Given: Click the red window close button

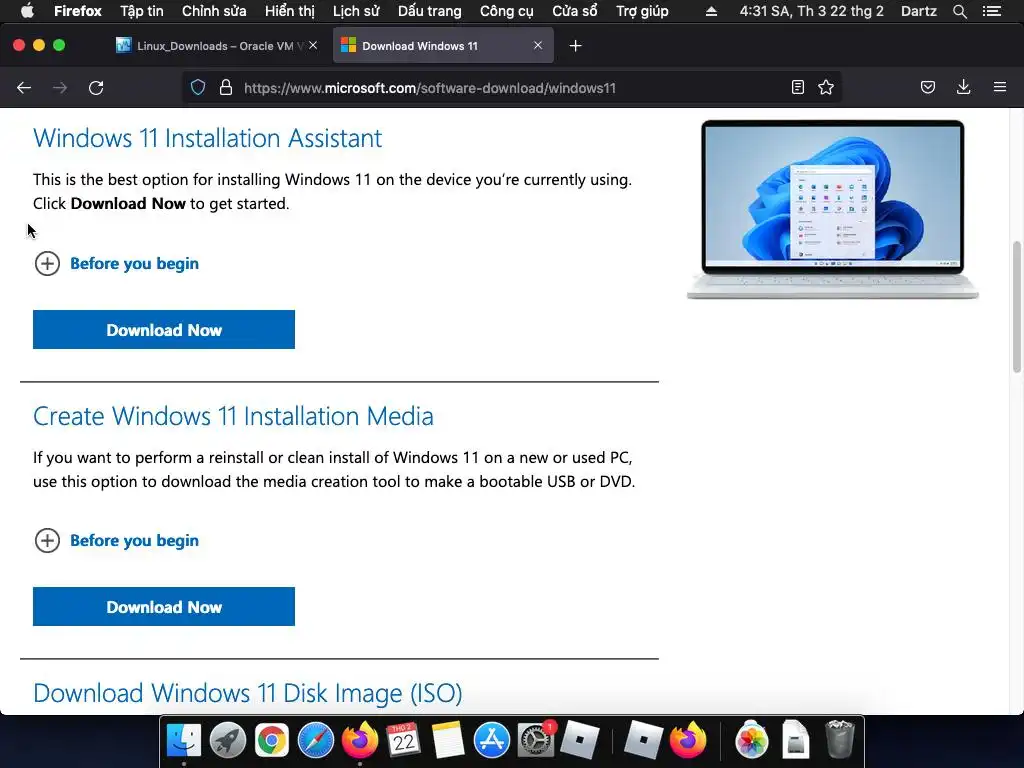Looking at the screenshot, I should coord(19,45).
